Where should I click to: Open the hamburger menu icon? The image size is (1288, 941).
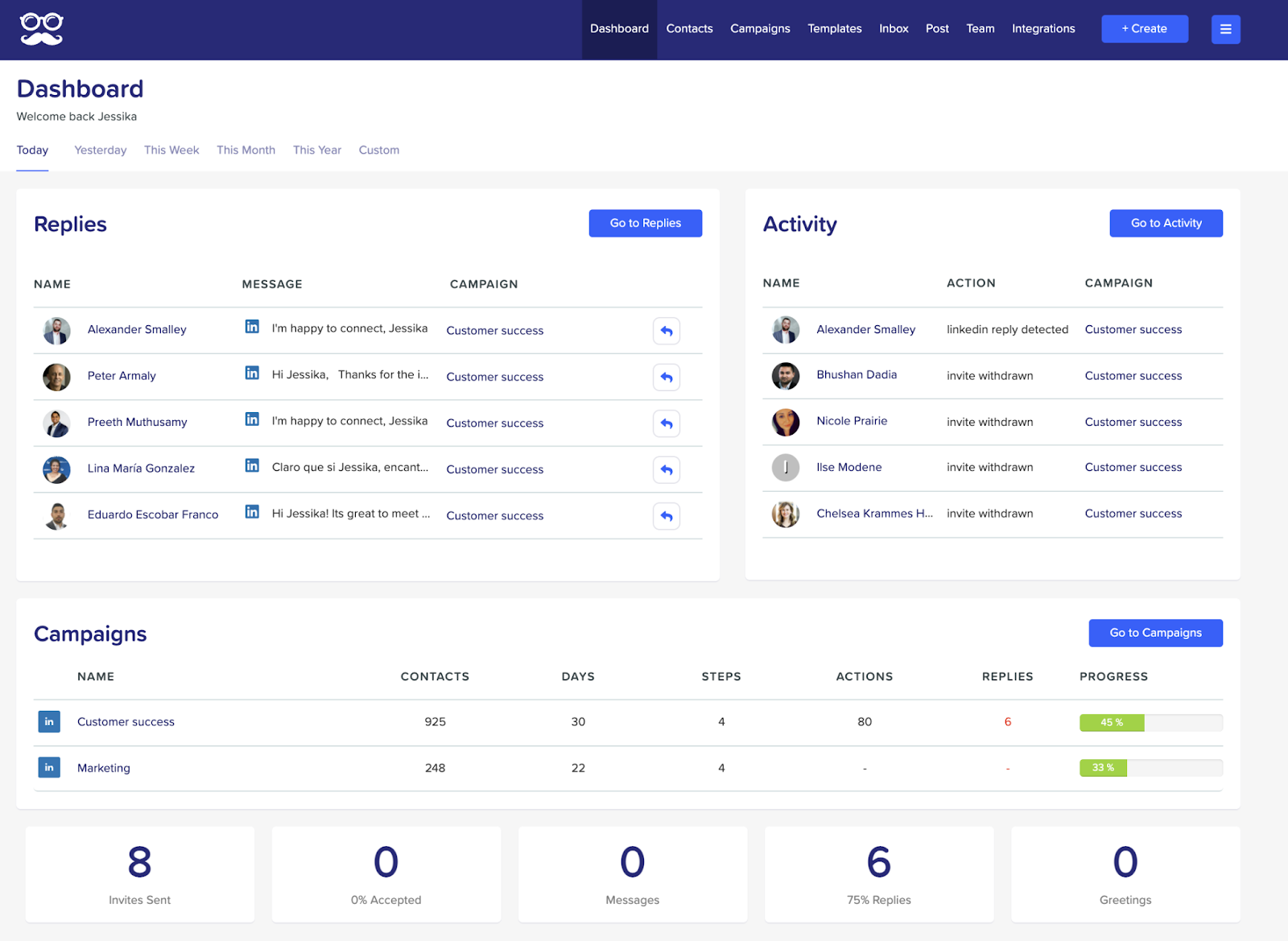pos(1225,29)
